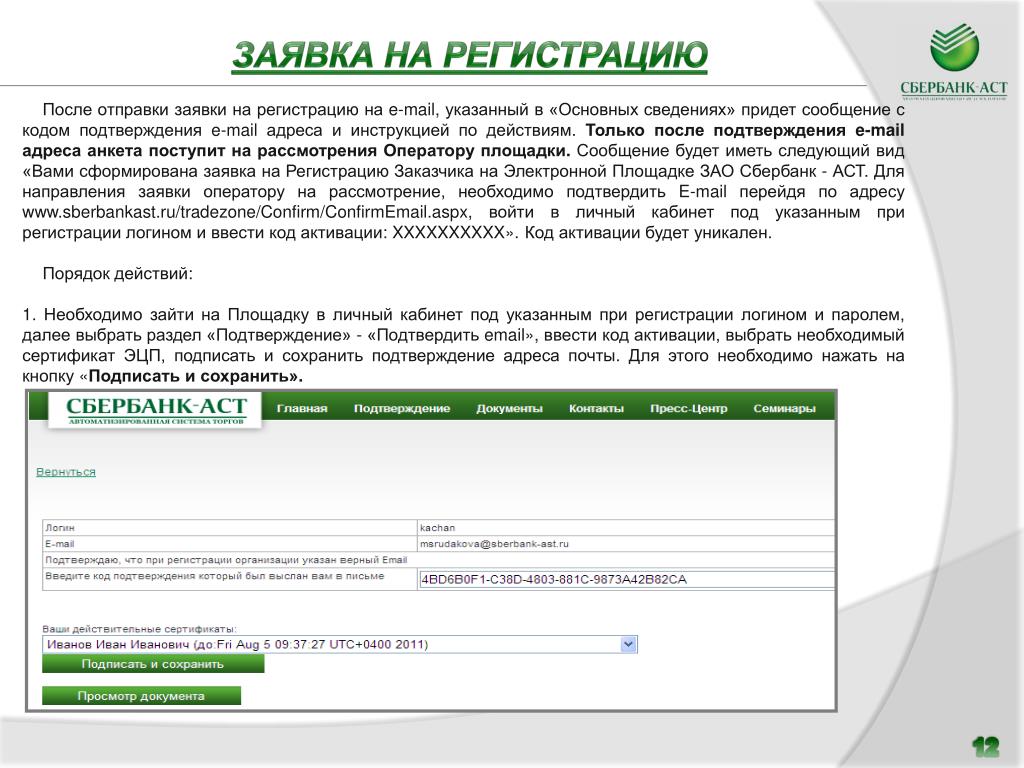
Task: Click the Вернуться link
Action: pos(66,472)
